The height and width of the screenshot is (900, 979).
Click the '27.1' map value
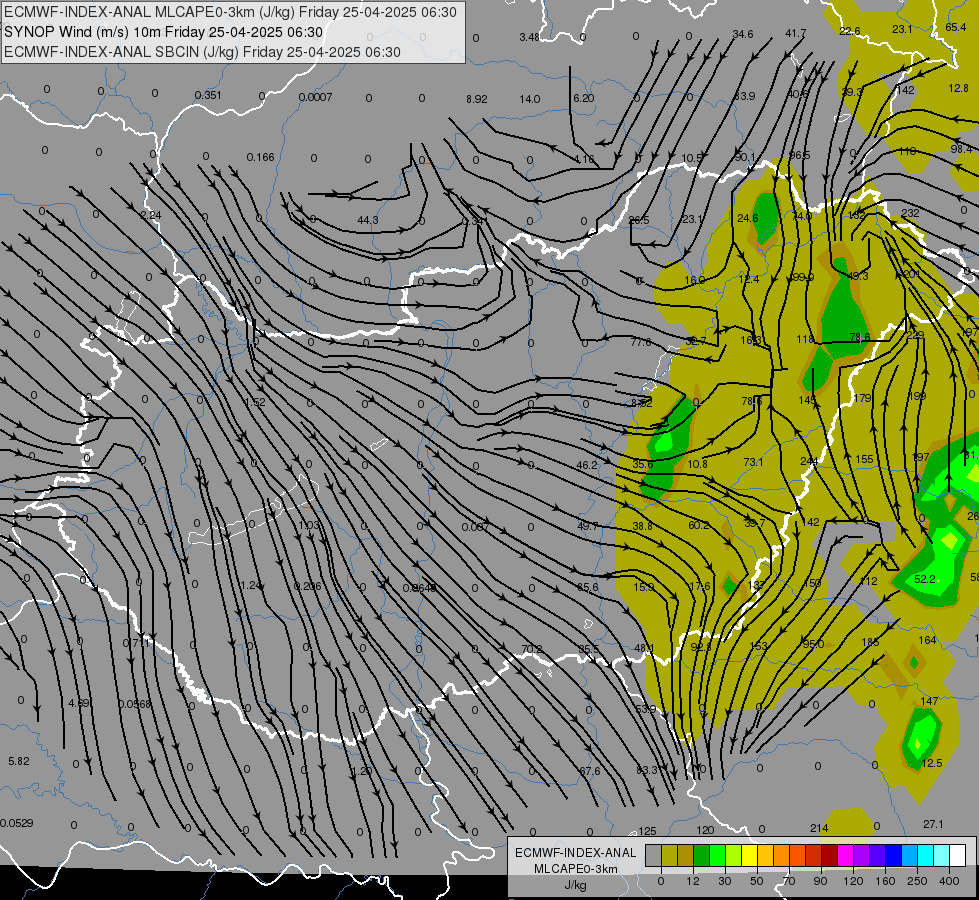pyautogui.click(x=933, y=825)
